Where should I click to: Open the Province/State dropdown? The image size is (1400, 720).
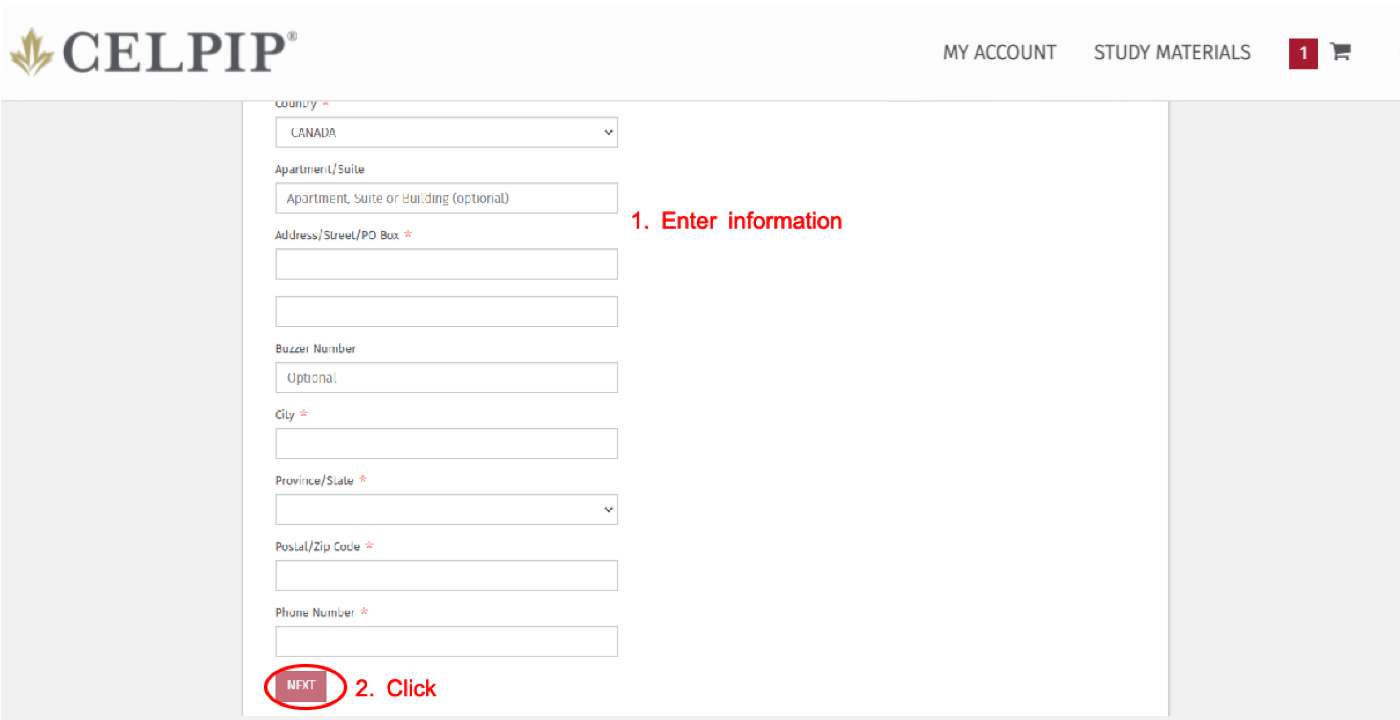(x=446, y=510)
